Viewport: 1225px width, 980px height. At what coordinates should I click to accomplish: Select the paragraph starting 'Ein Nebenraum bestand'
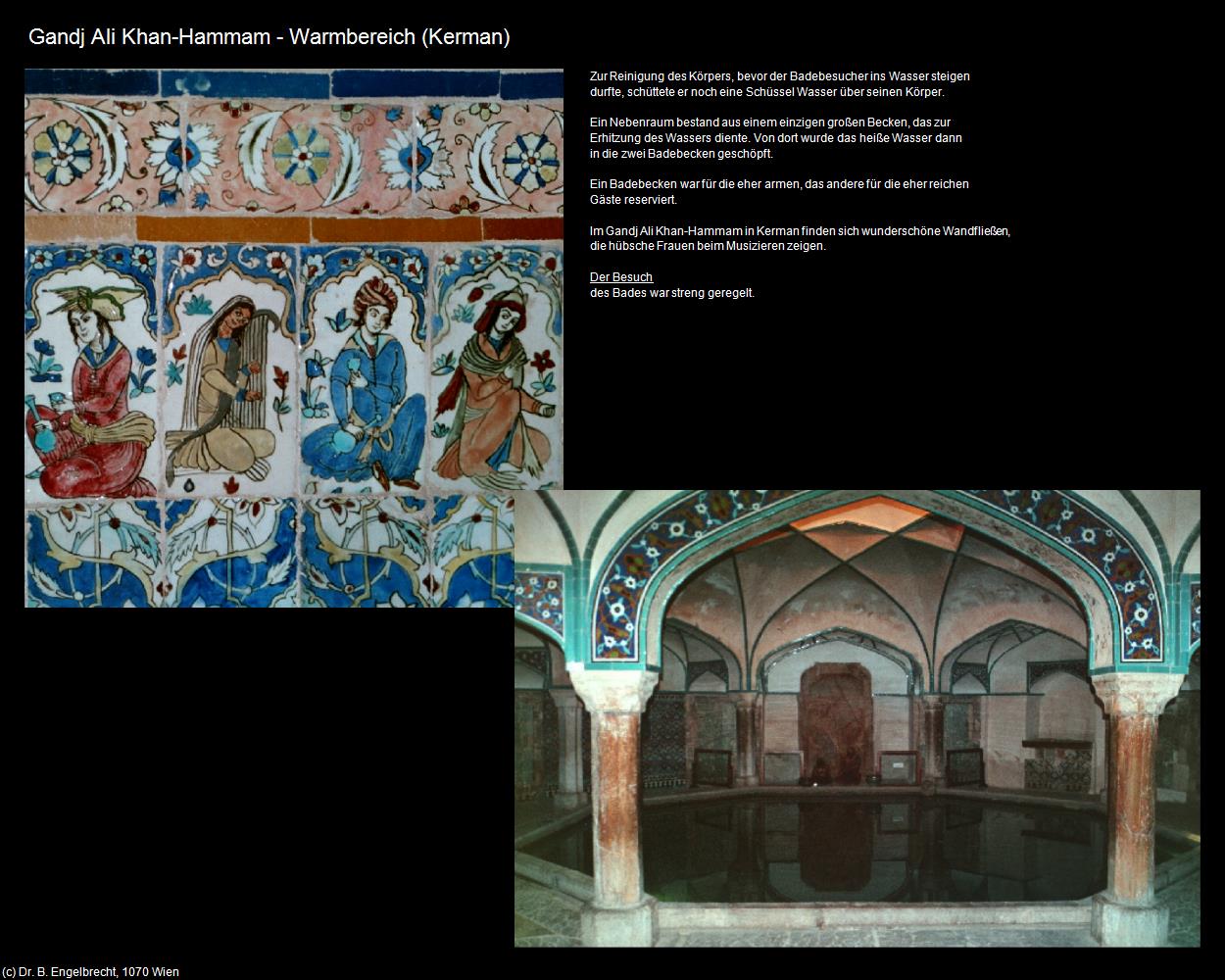point(776,138)
